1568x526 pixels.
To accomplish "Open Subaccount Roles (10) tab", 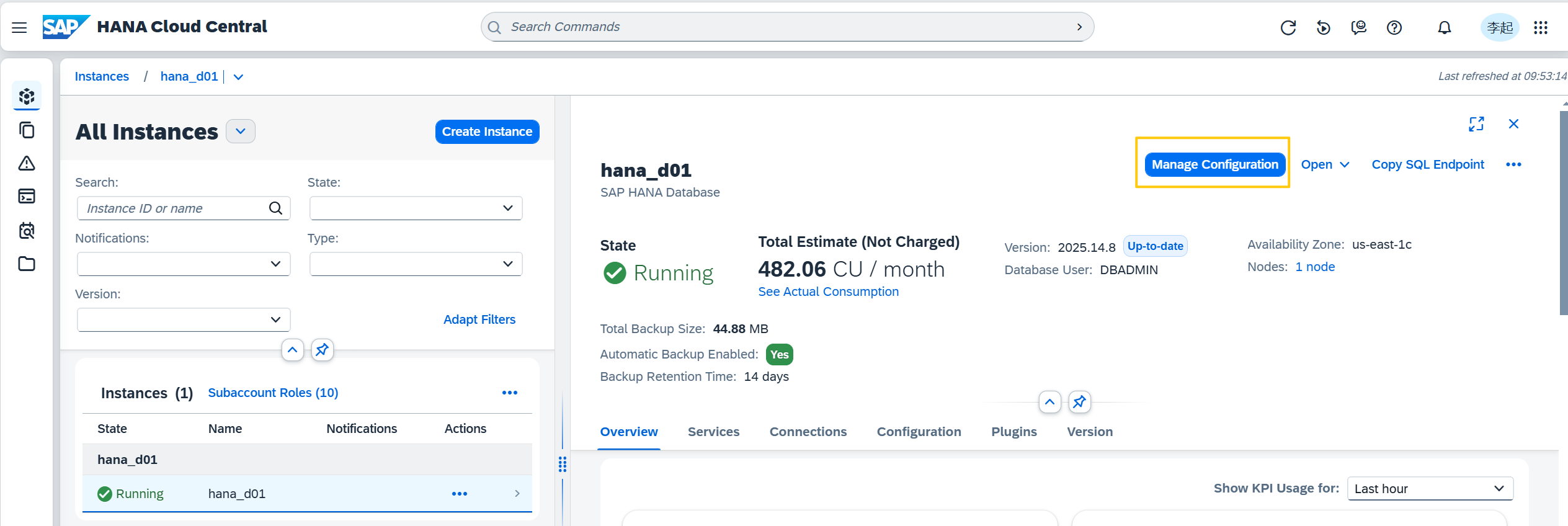I will (273, 393).
